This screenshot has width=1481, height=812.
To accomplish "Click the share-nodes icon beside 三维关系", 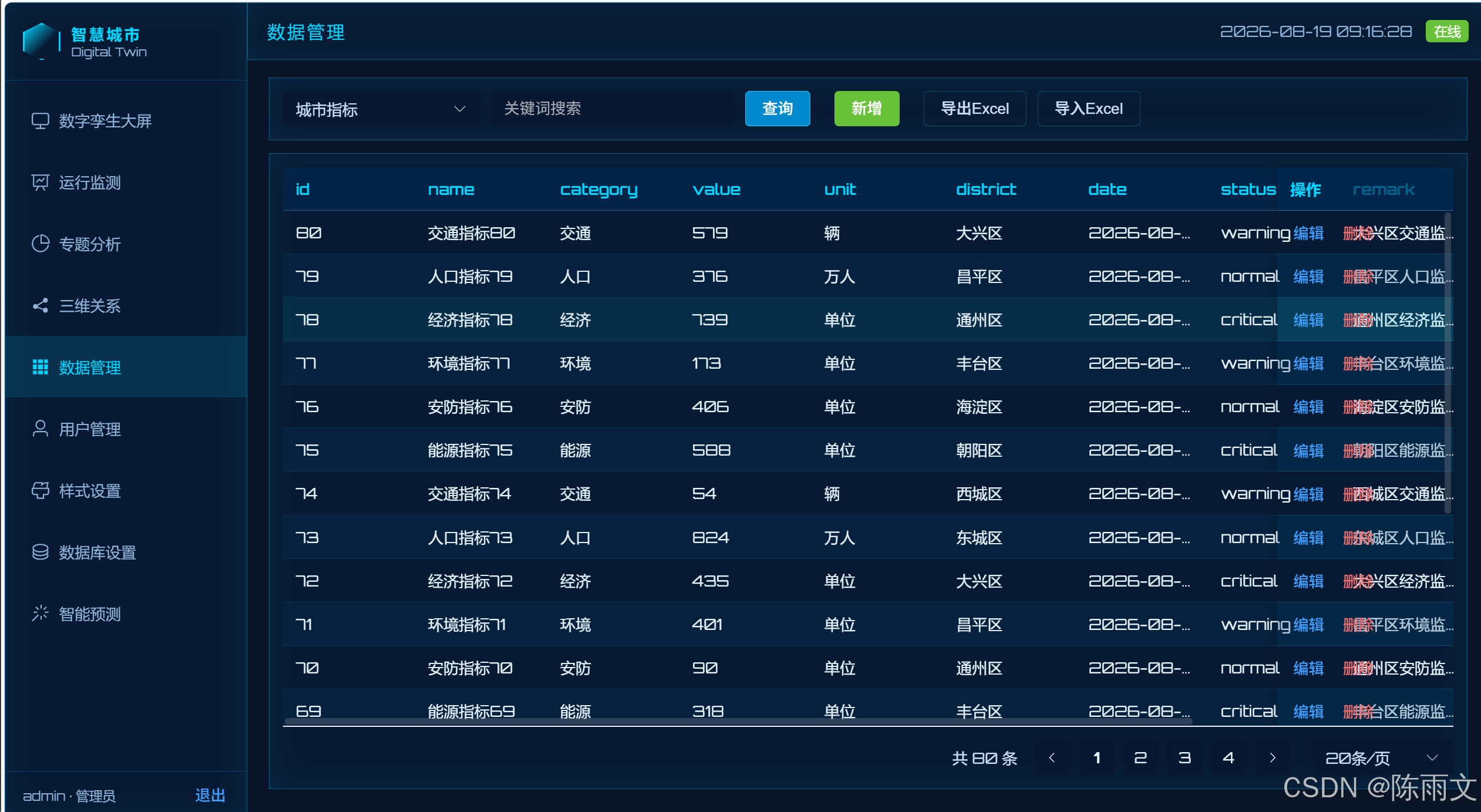I will point(40,306).
